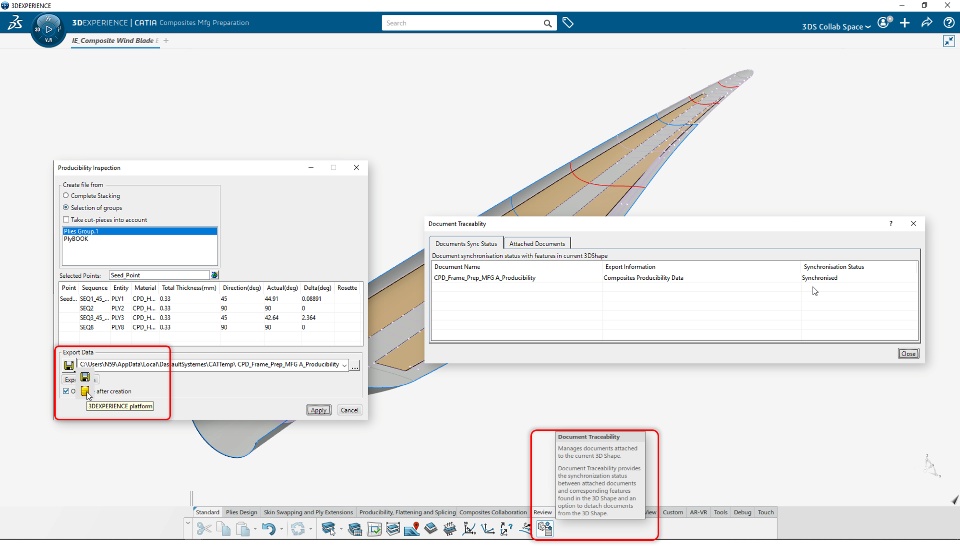
Task: Open Producibility, Flattening and Splicing tab
Action: point(407,512)
